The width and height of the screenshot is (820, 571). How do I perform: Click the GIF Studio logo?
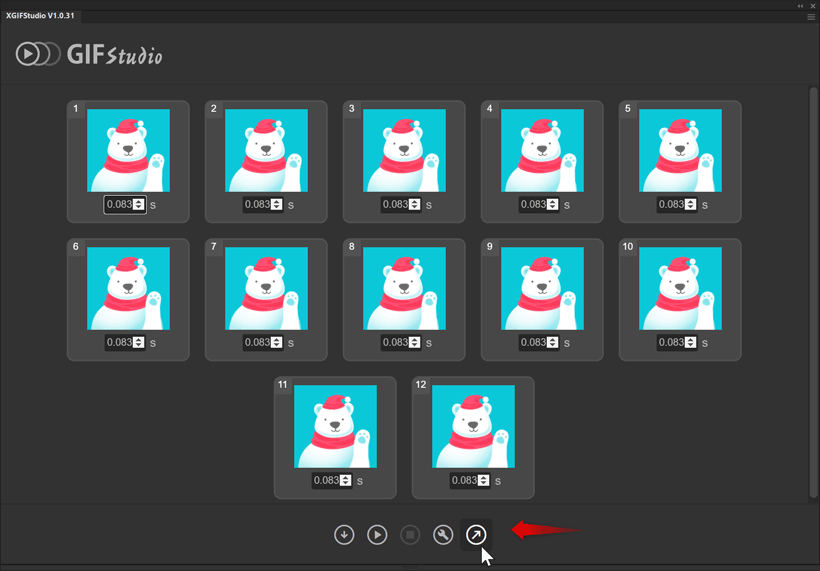[89, 54]
